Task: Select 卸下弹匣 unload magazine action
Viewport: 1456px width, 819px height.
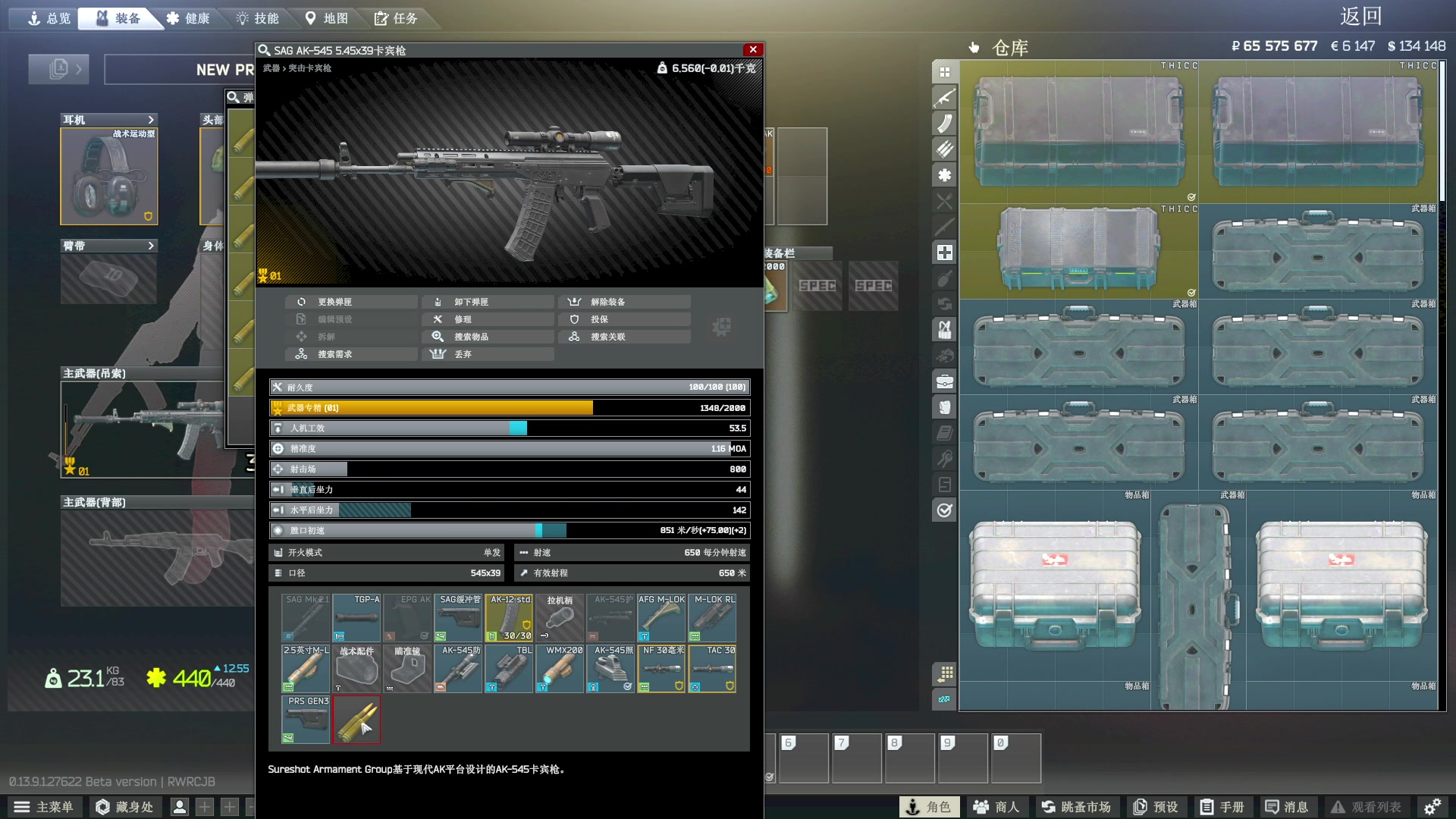Action: (488, 302)
